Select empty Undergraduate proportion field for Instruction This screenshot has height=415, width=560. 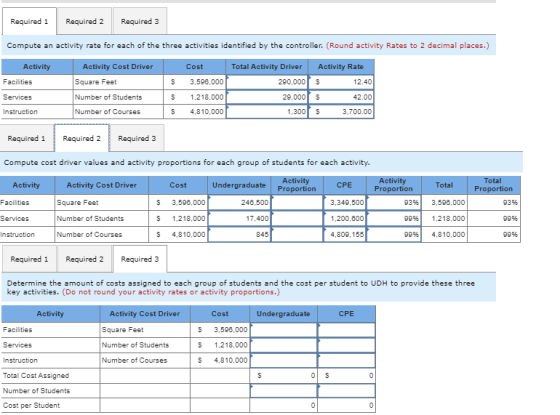297,235
